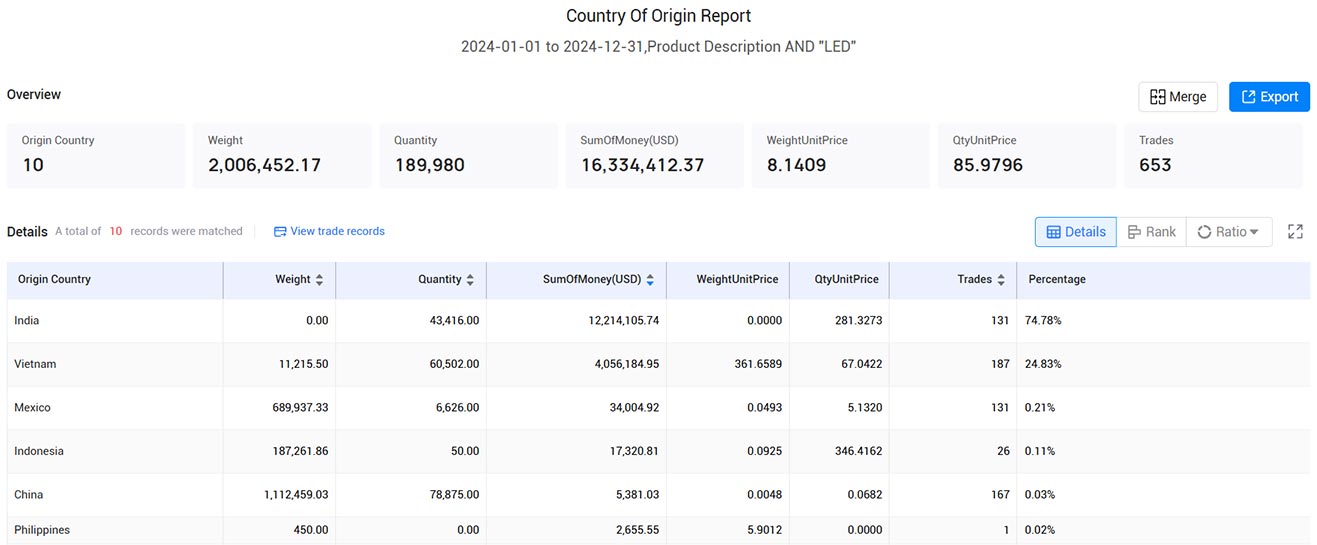Click Vietnam's percentage 24.83%
Image resolution: width=1317 pixels, height=545 pixels.
coord(1043,364)
